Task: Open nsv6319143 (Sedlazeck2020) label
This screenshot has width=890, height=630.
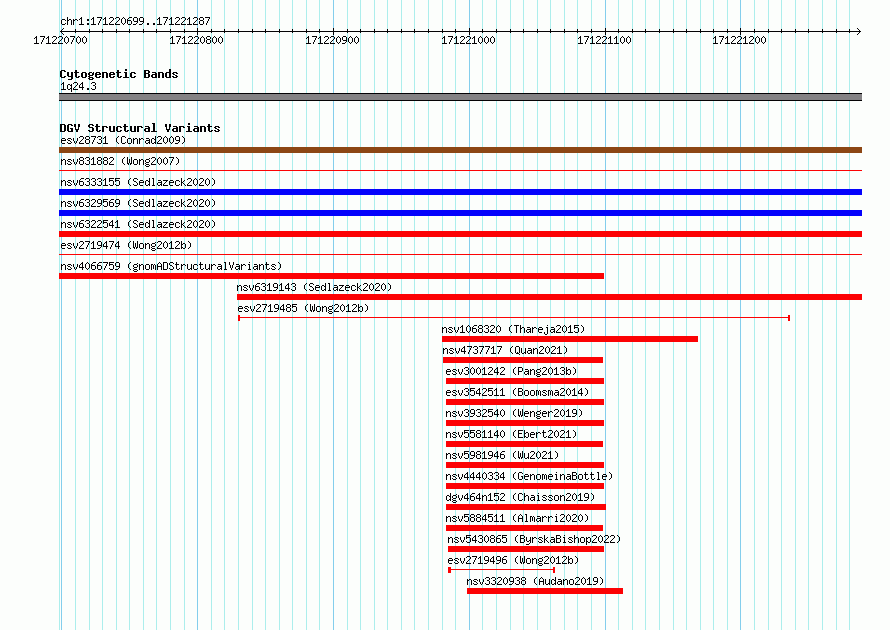Action: (314, 287)
